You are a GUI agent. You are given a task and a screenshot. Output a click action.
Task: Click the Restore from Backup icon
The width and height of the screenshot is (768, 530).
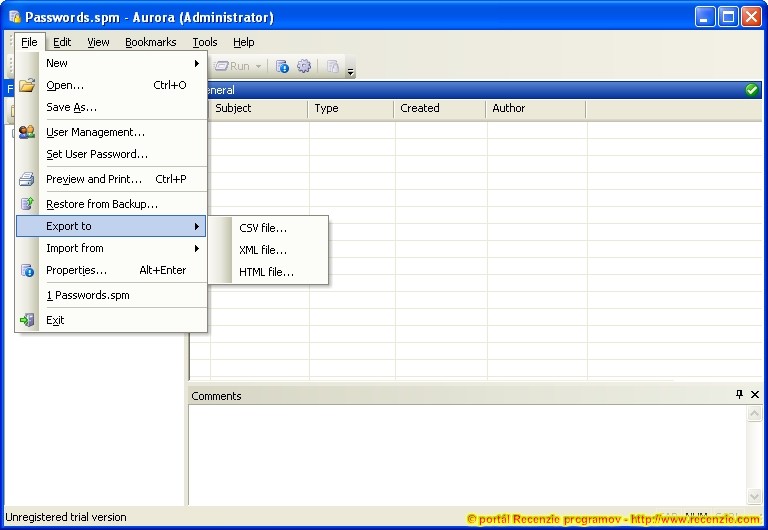click(x=27, y=204)
